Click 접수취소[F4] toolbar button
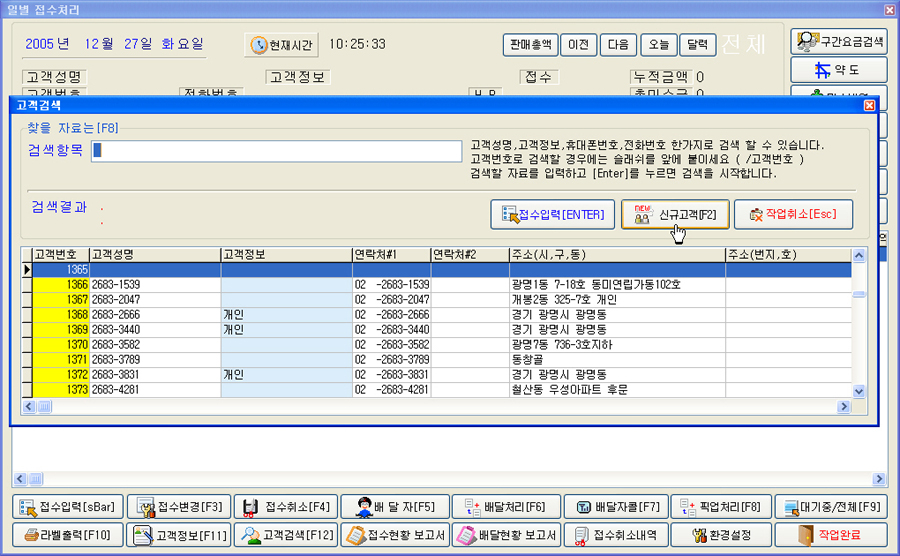 click(286, 507)
